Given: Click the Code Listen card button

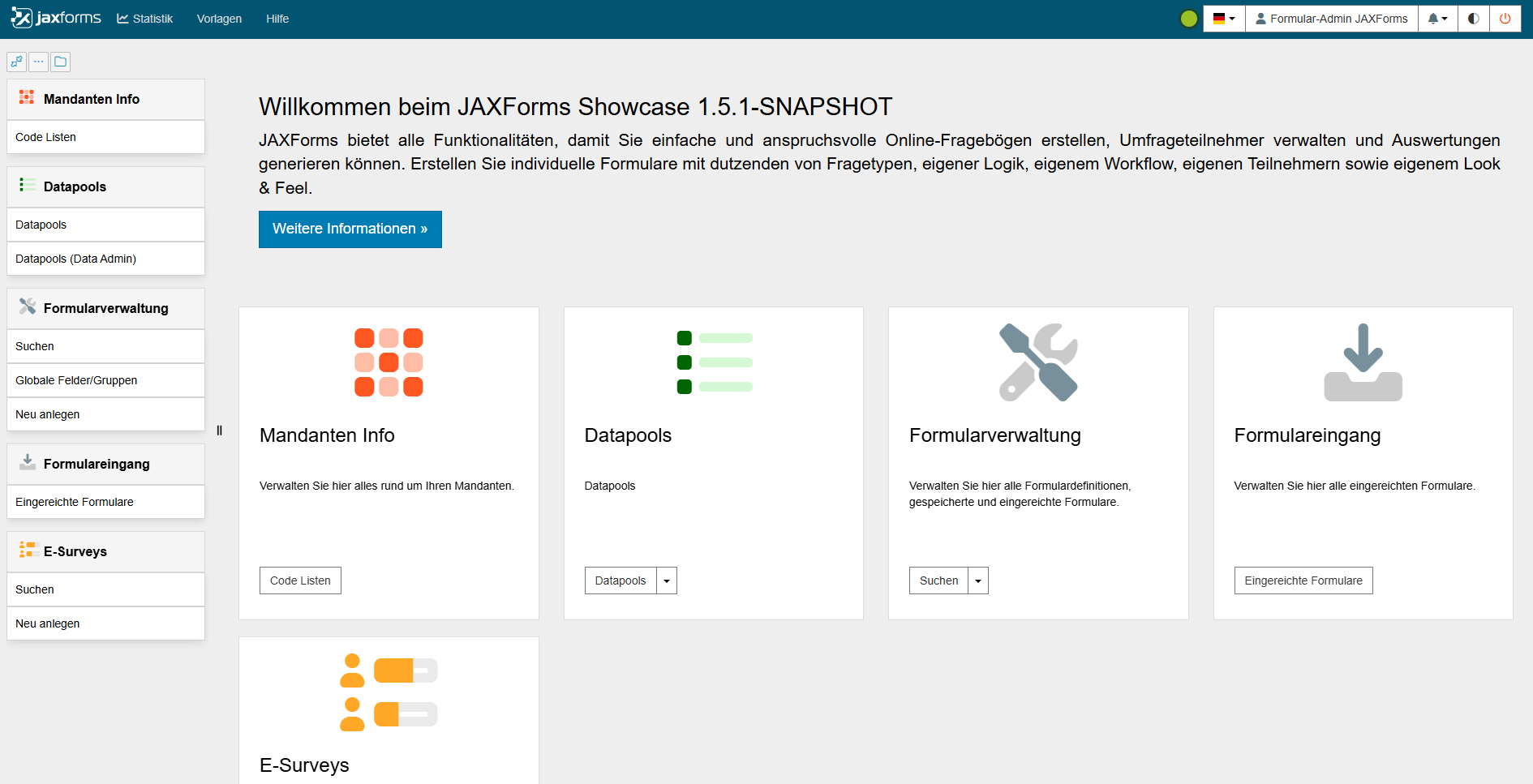Looking at the screenshot, I should point(300,581).
